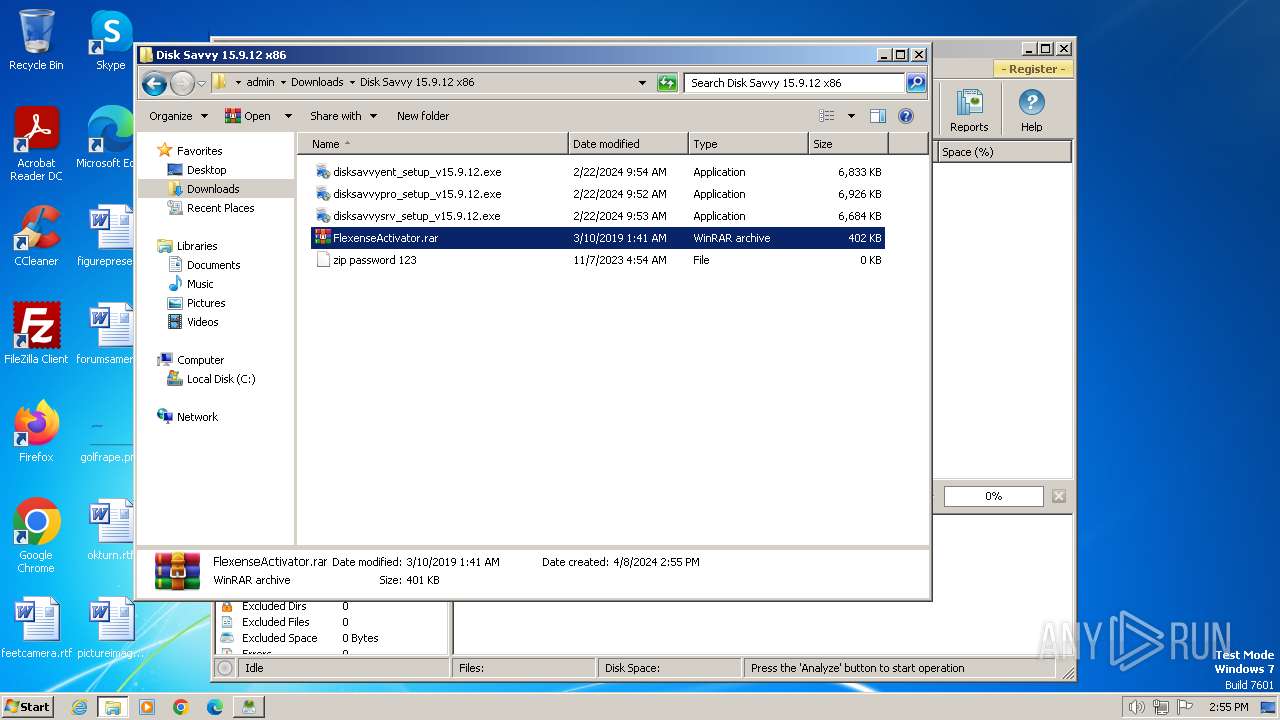Viewport: 1280px width, 720px height.
Task: Open Internet Explorer from the taskbar
Action: (79, 707)
